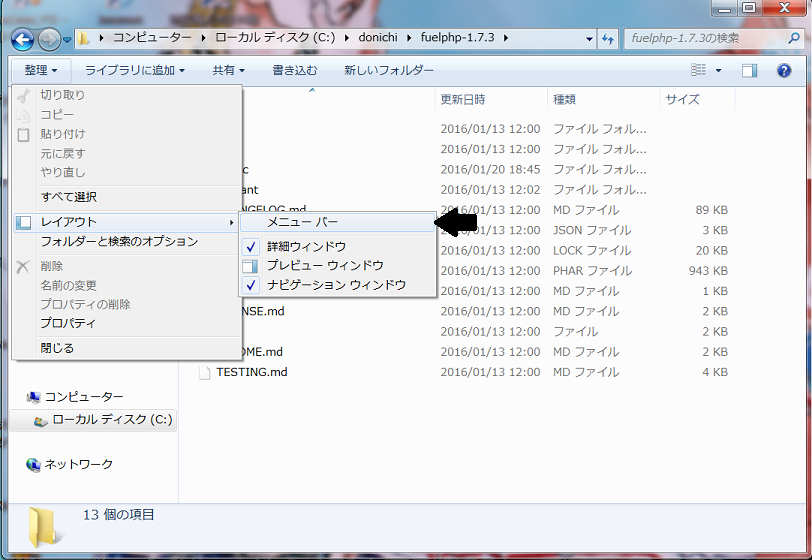Click the 2016/01/20 18:45 date cell
This screenshot has height=560, width=812.
(490, 169)
